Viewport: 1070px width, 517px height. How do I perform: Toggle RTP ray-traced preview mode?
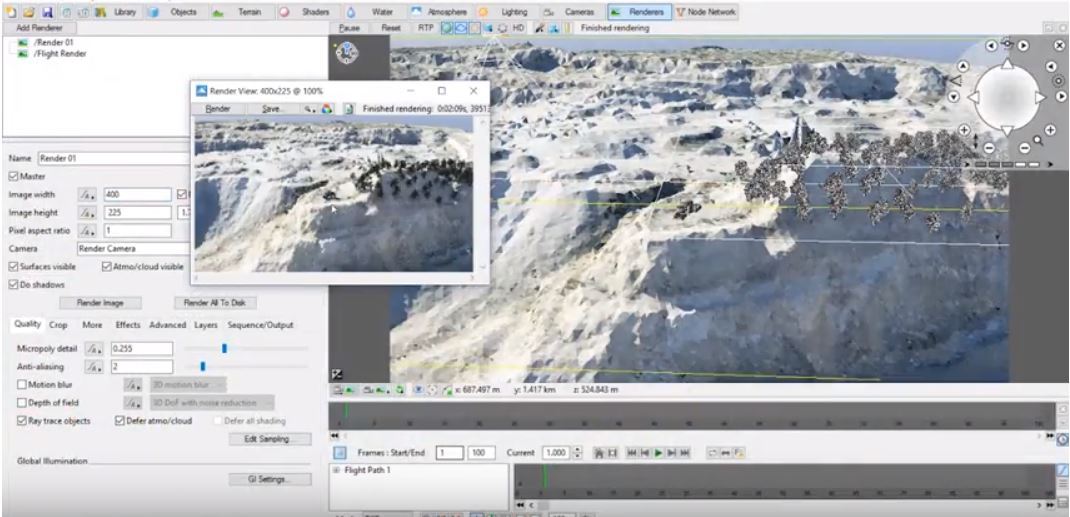(x=426, y=28)
